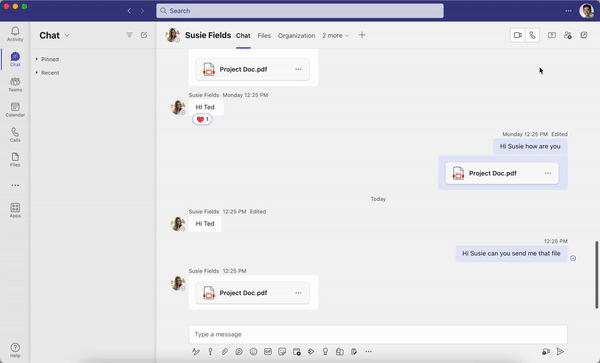This screenshot has width=600, height=363.
Task: Open Calendar from the left rail
Action: pos(15,109)
